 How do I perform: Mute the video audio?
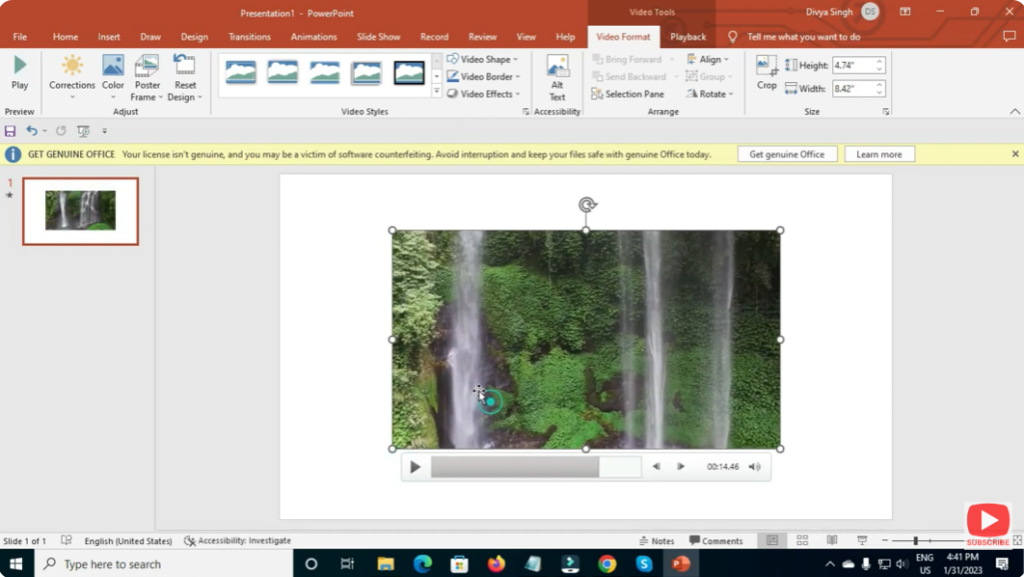pos(753,466)
